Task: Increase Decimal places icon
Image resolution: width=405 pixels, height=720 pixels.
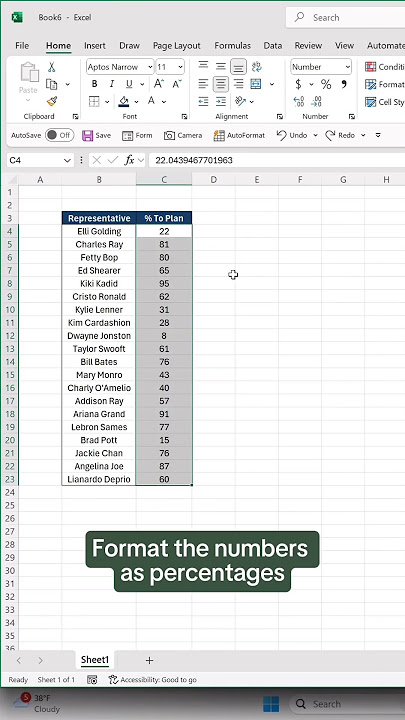Action: click(x=299, y=101)
